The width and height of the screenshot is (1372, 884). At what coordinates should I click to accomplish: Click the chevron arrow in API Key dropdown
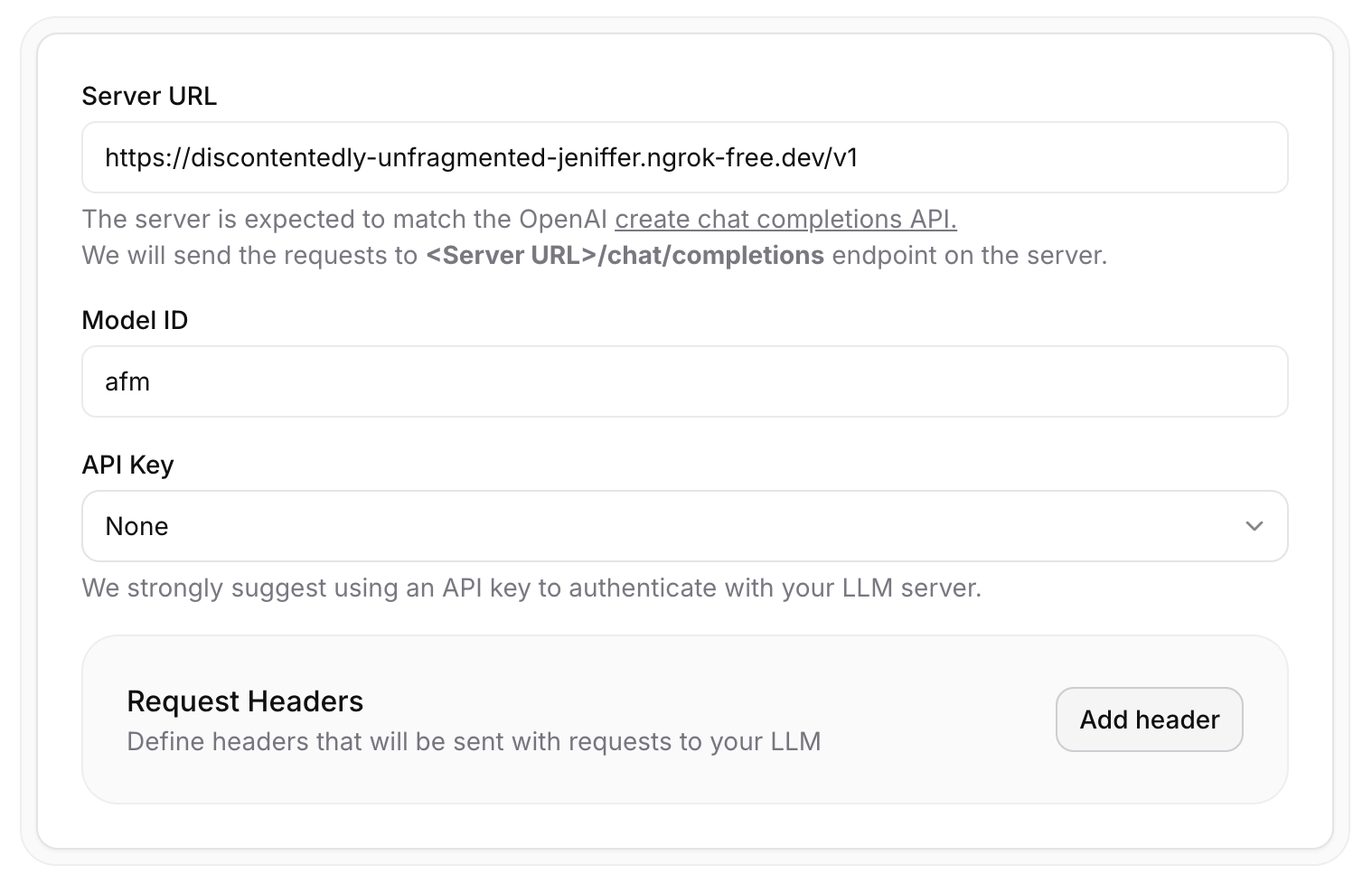[x=1254, y=526]
